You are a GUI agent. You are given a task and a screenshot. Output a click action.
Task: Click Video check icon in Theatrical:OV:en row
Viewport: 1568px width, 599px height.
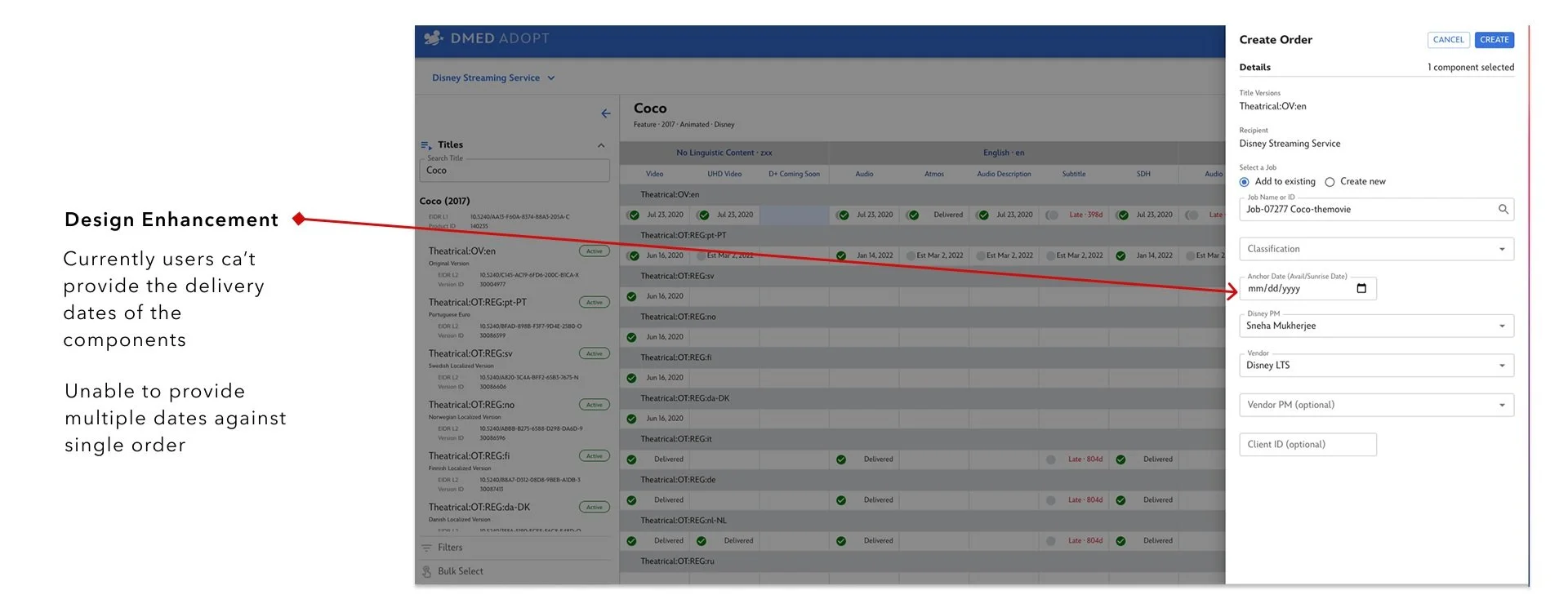tap(634, 215)
